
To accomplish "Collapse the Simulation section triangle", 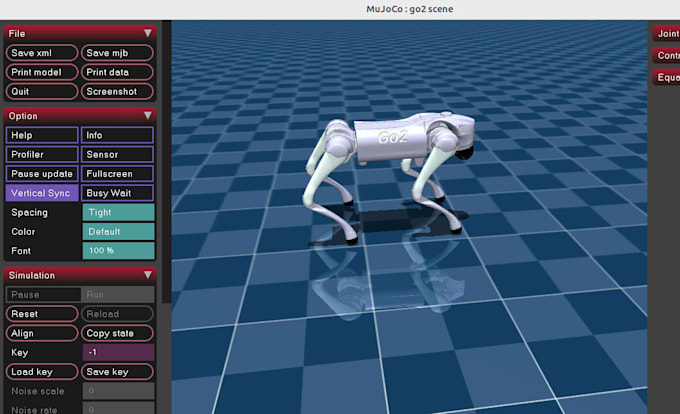I will (148, 275).
